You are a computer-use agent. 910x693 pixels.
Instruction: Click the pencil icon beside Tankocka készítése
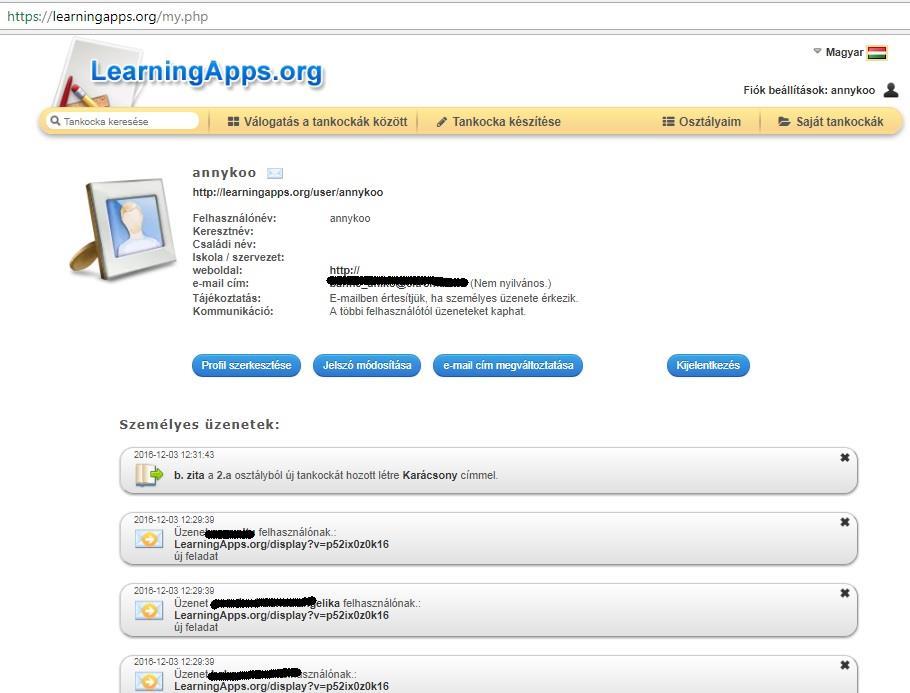[x=442, y=122]
